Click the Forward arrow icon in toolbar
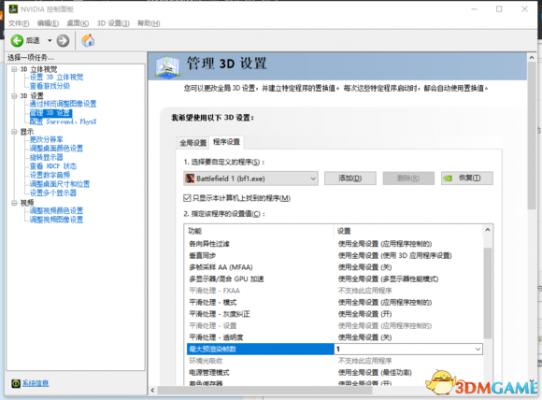This screenshot has height=400, width=542. coord(63,41)
